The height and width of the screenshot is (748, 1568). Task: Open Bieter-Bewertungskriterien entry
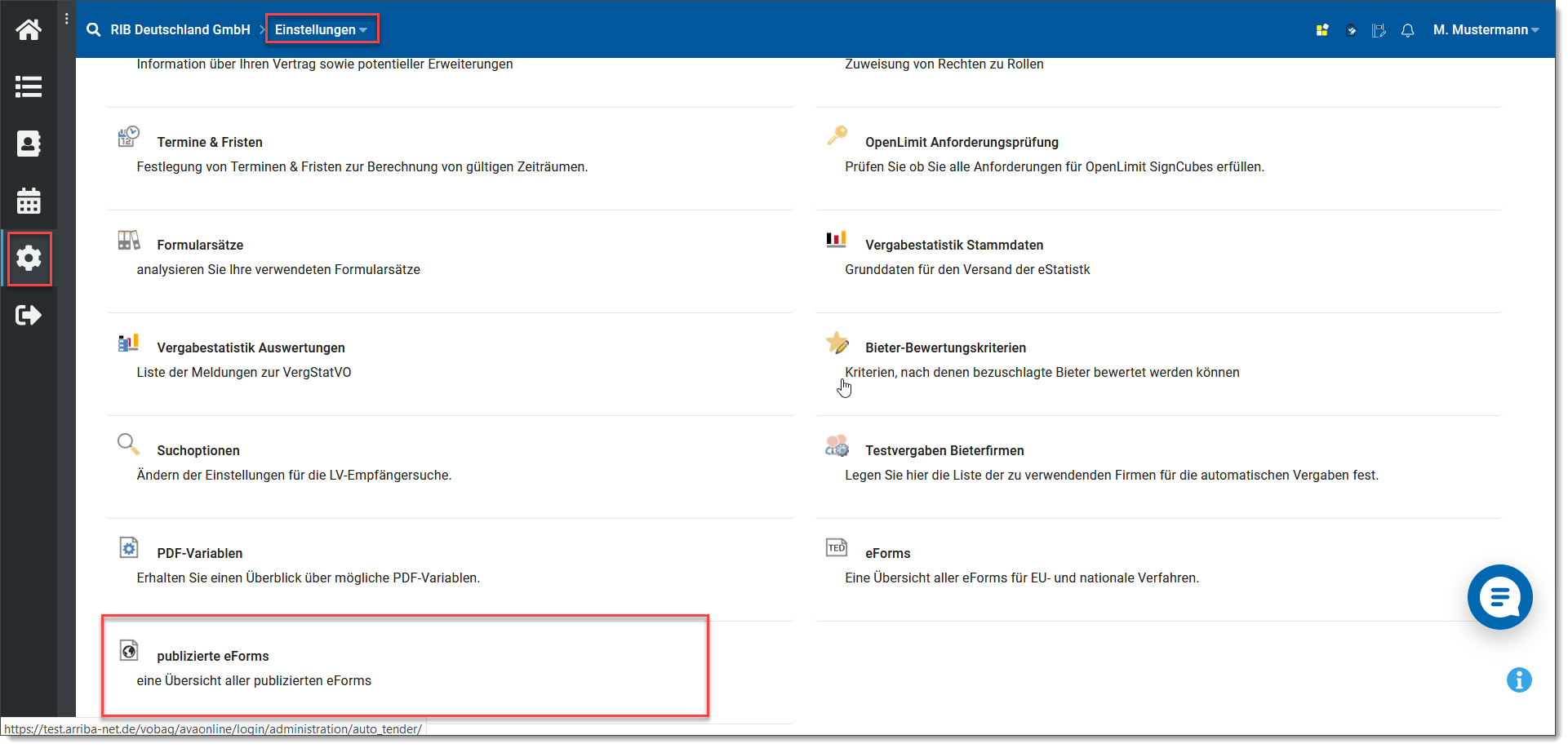(945, 347)
